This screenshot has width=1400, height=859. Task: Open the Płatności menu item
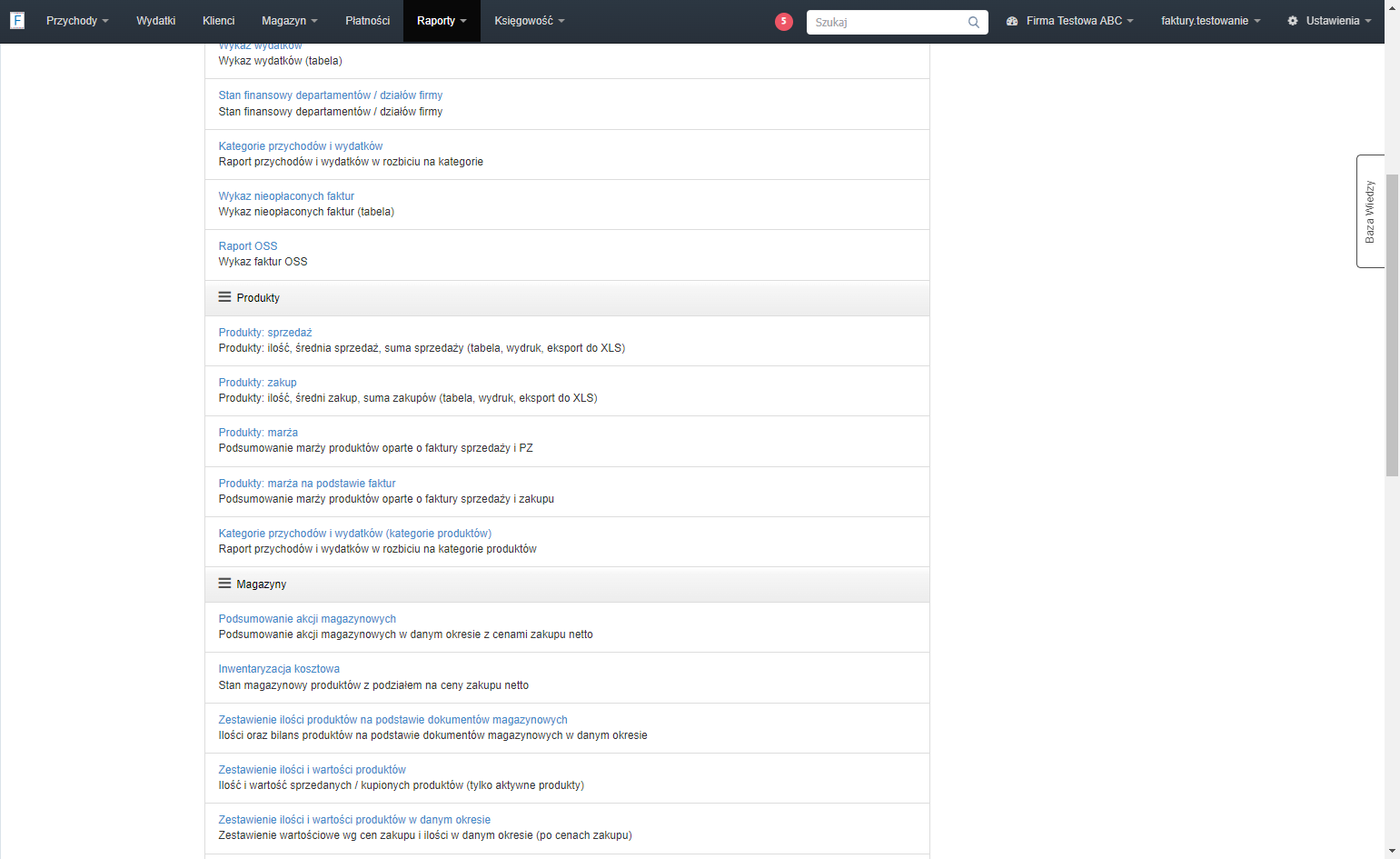pyautogui.click(x=368, y=21)
